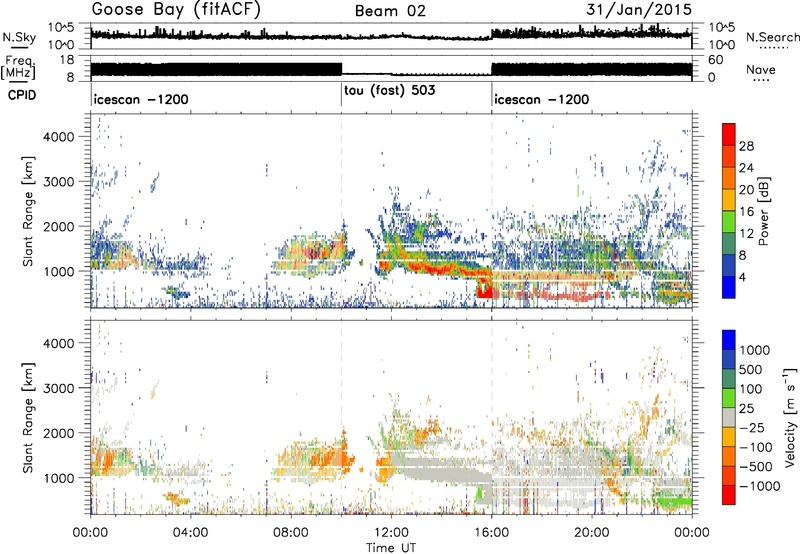Click the '20:00' time axis tick label
The image size is (800, 554).
coord(591,533)
